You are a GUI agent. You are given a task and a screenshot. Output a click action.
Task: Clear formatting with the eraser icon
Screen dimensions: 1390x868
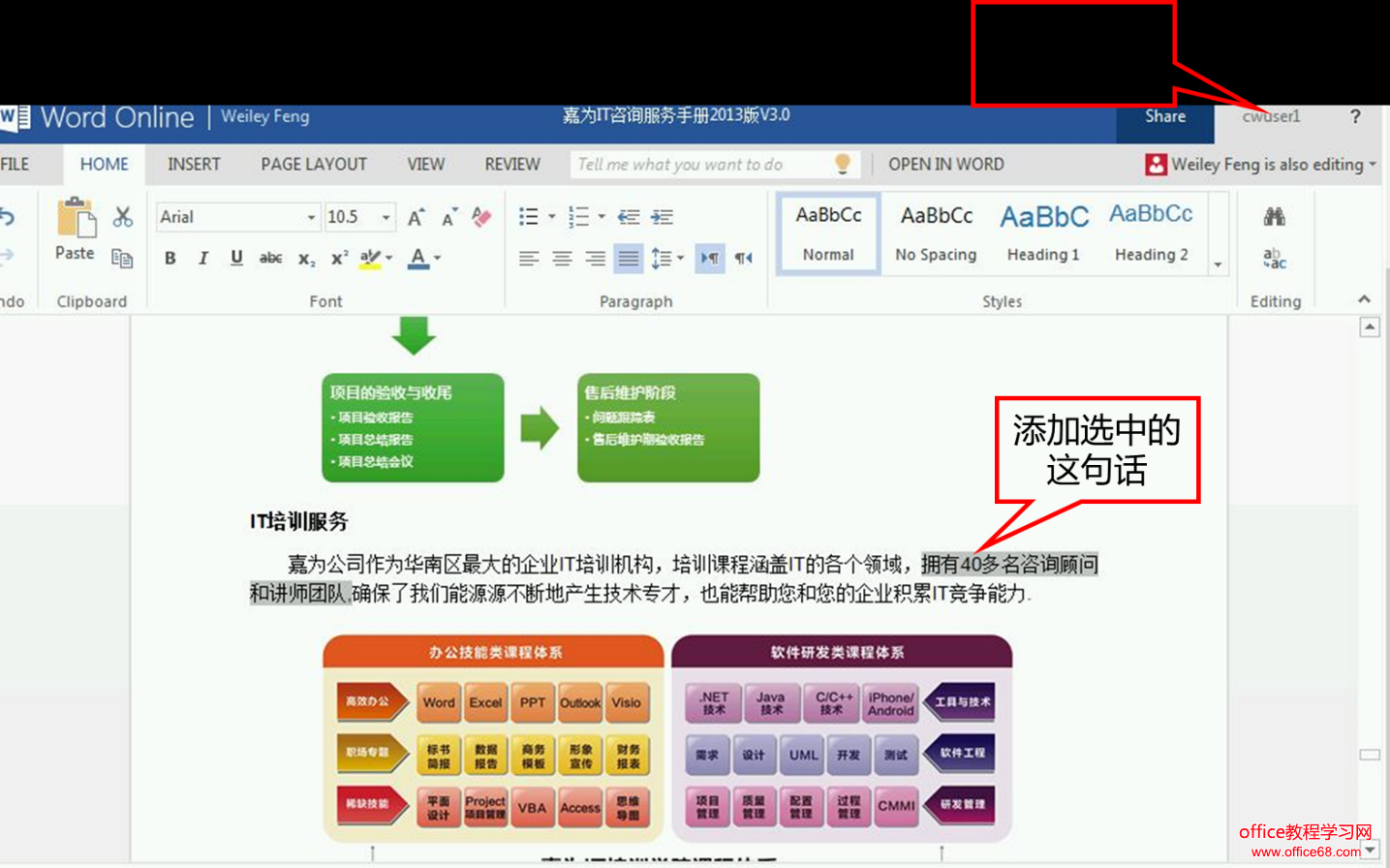[481, 217]
